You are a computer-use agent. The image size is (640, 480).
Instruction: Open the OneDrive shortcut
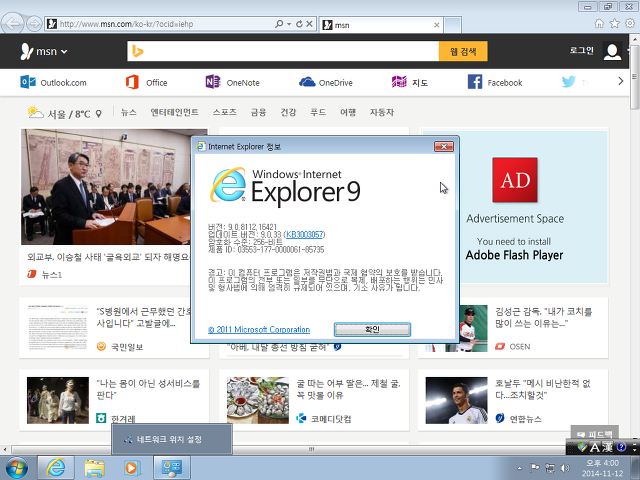326,82
